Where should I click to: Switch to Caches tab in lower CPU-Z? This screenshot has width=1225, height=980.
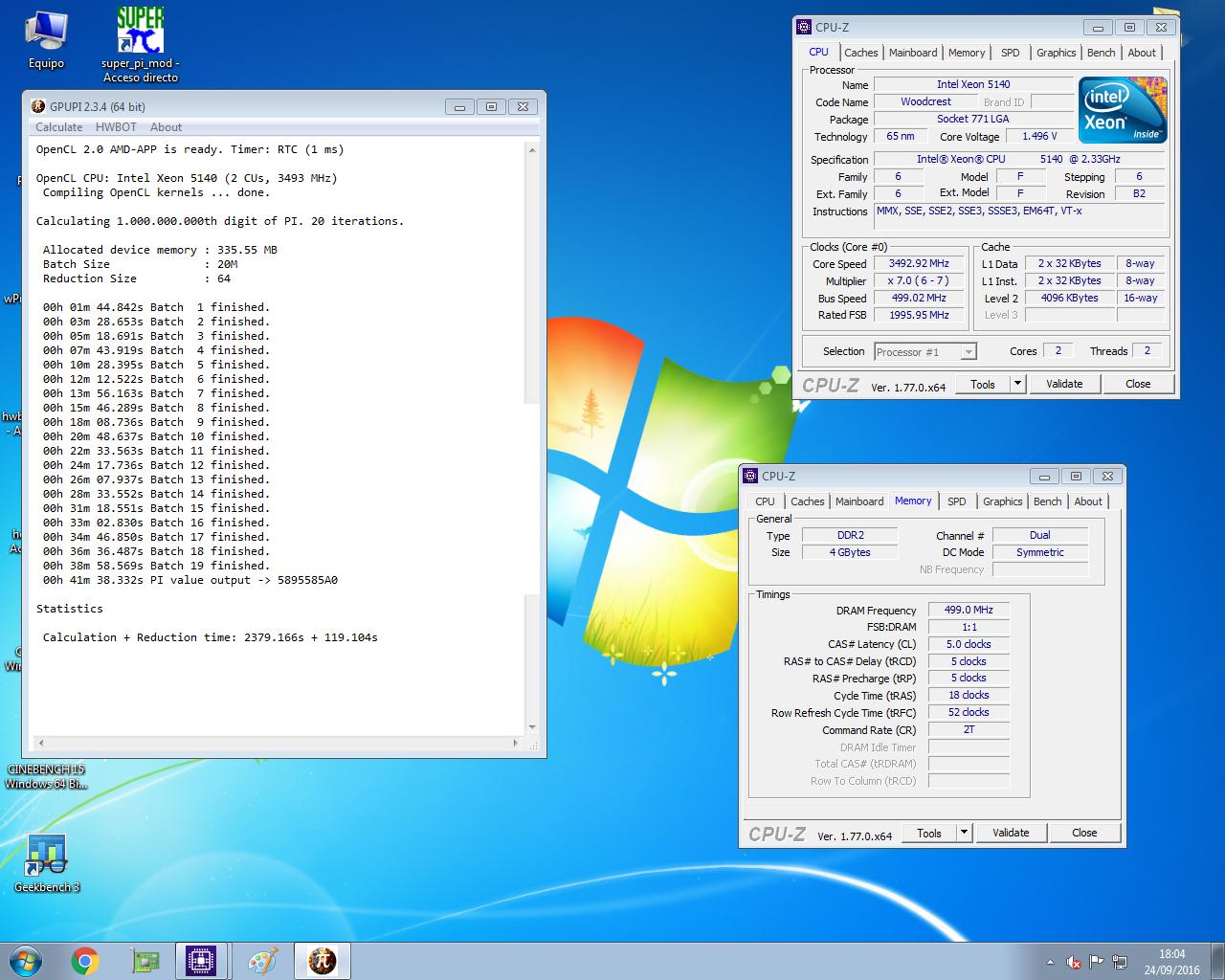pos(807,501)
